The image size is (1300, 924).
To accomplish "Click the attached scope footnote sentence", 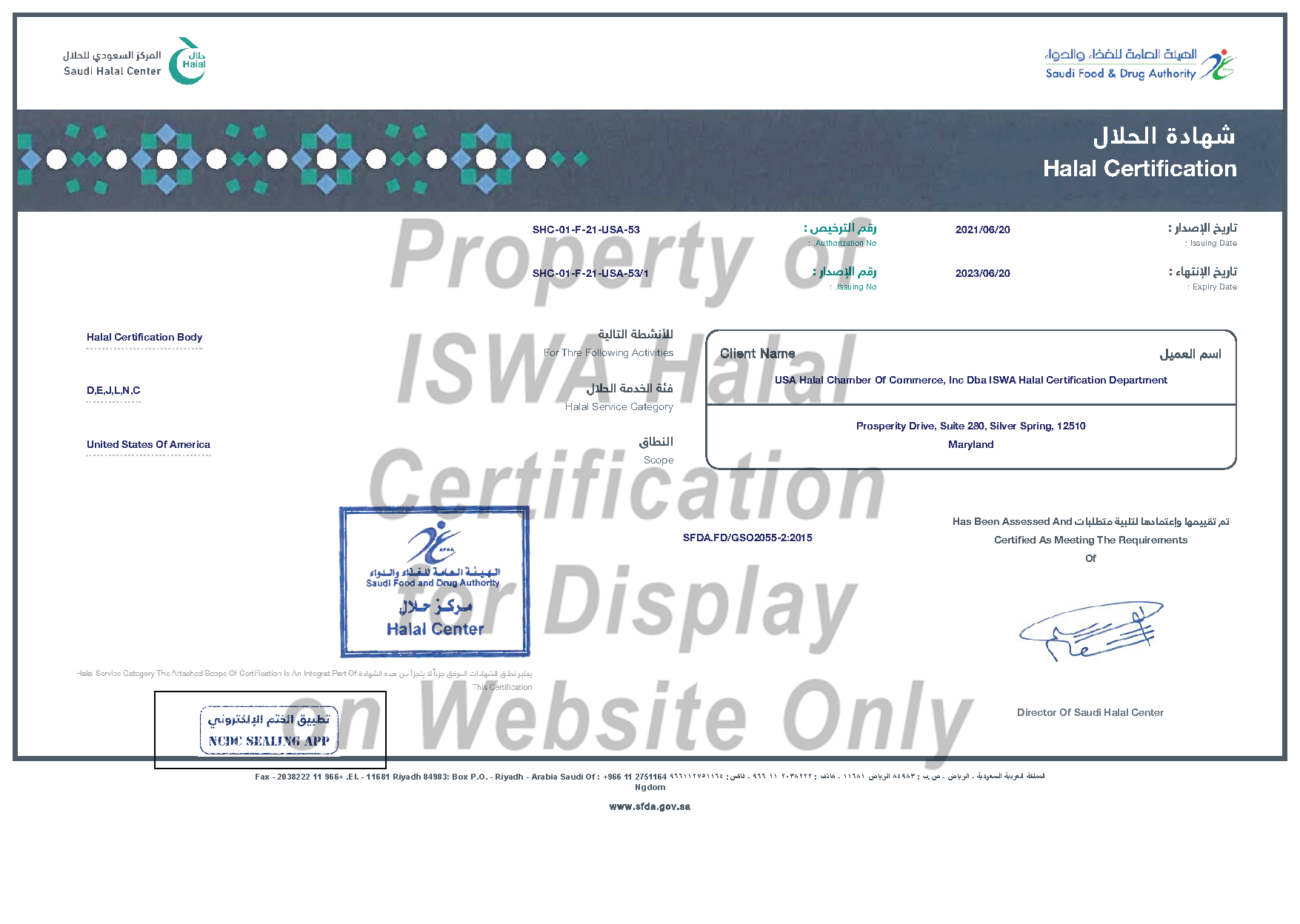I will tap(304, 680).
